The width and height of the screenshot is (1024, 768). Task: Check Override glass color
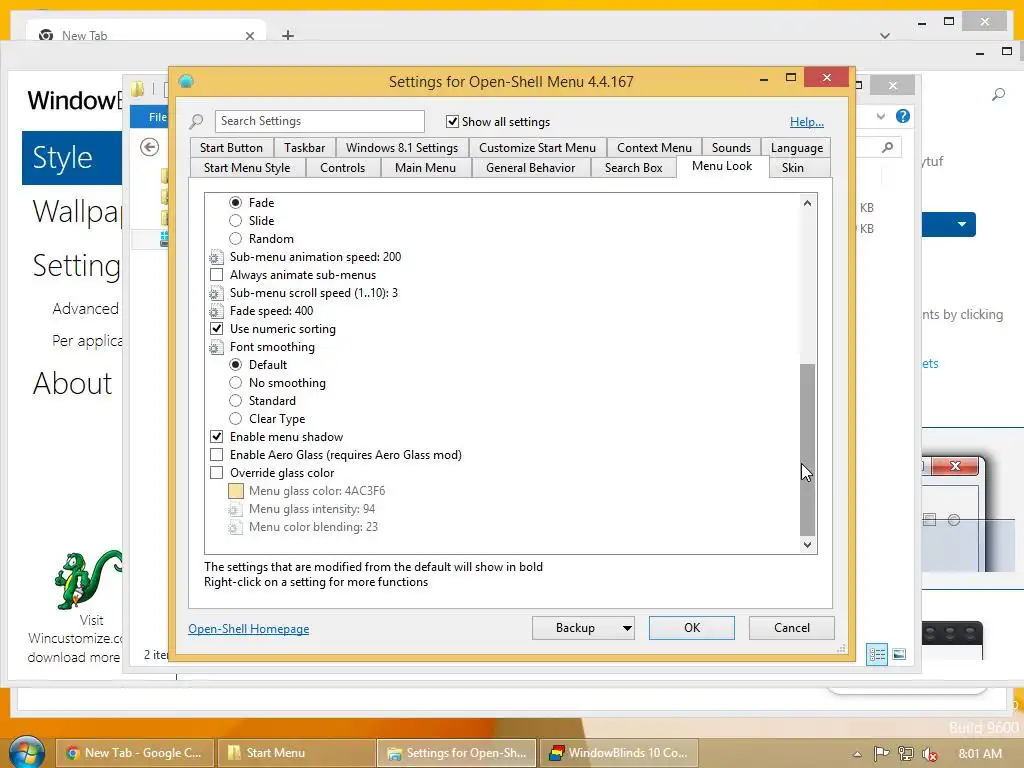tap(216, 473)
